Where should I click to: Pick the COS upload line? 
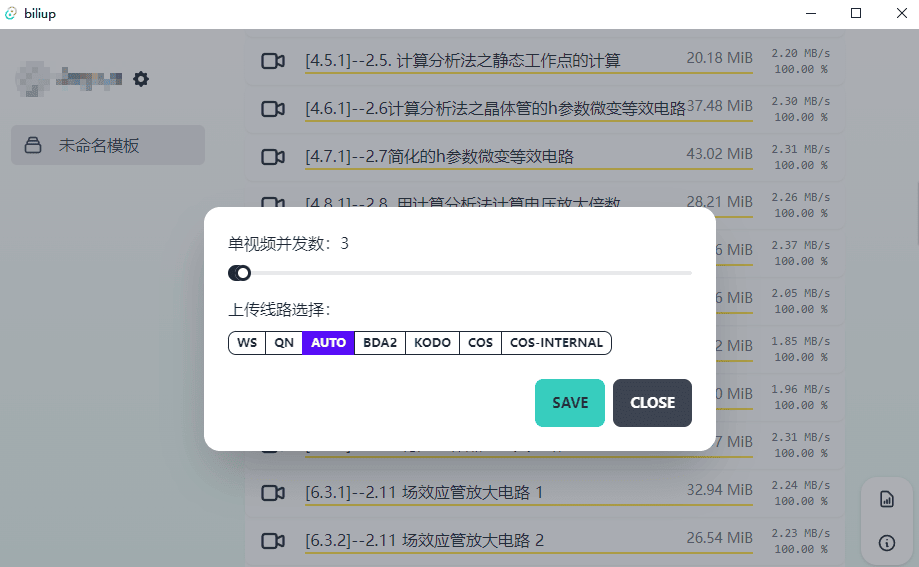point(481,343)
